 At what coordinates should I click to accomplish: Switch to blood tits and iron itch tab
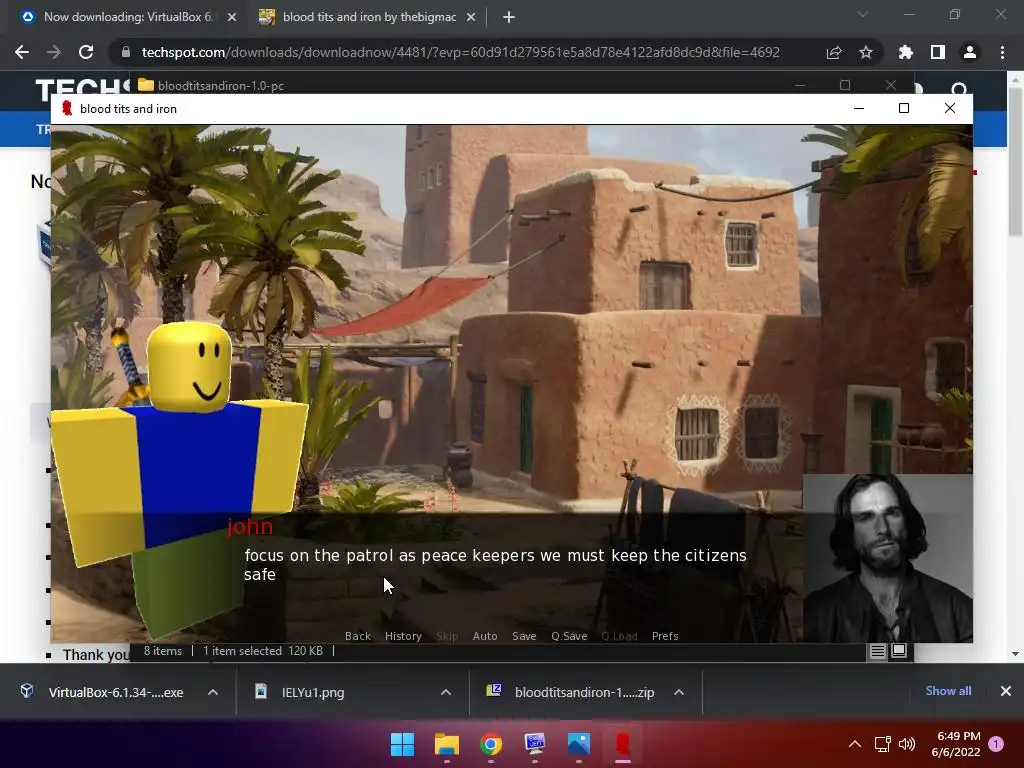pyautogui.click(x=369, y=17)
